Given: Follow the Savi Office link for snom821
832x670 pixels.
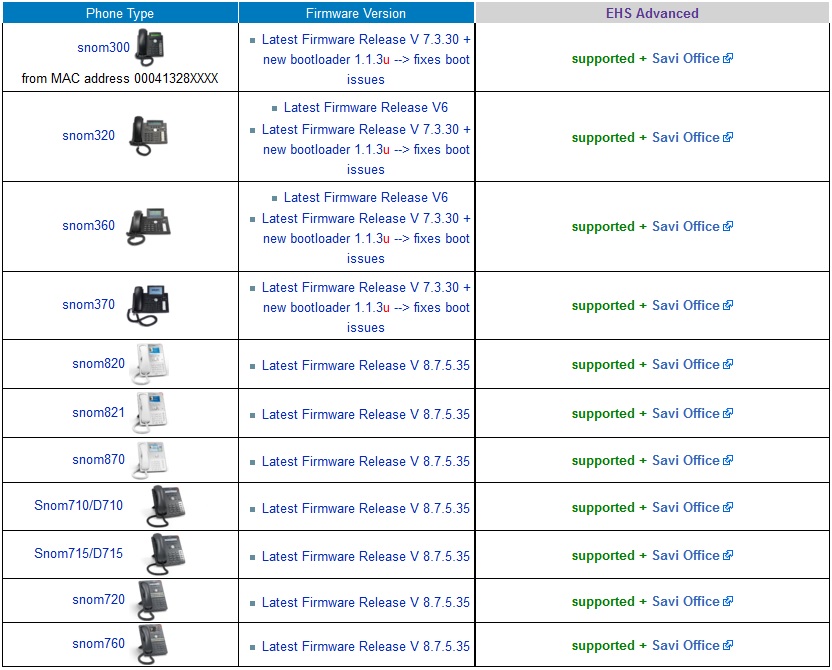Looking at the screenshot, I should click(692, 413).
